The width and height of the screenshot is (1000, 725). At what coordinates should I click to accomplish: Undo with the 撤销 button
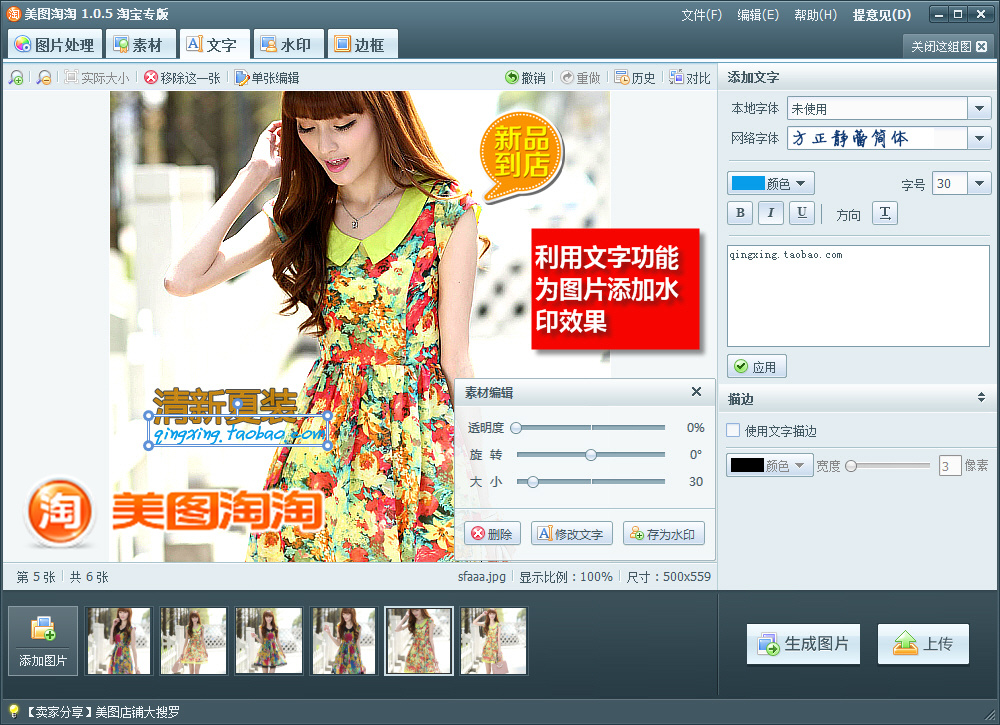pyautogui.click(x=526, y=78)
